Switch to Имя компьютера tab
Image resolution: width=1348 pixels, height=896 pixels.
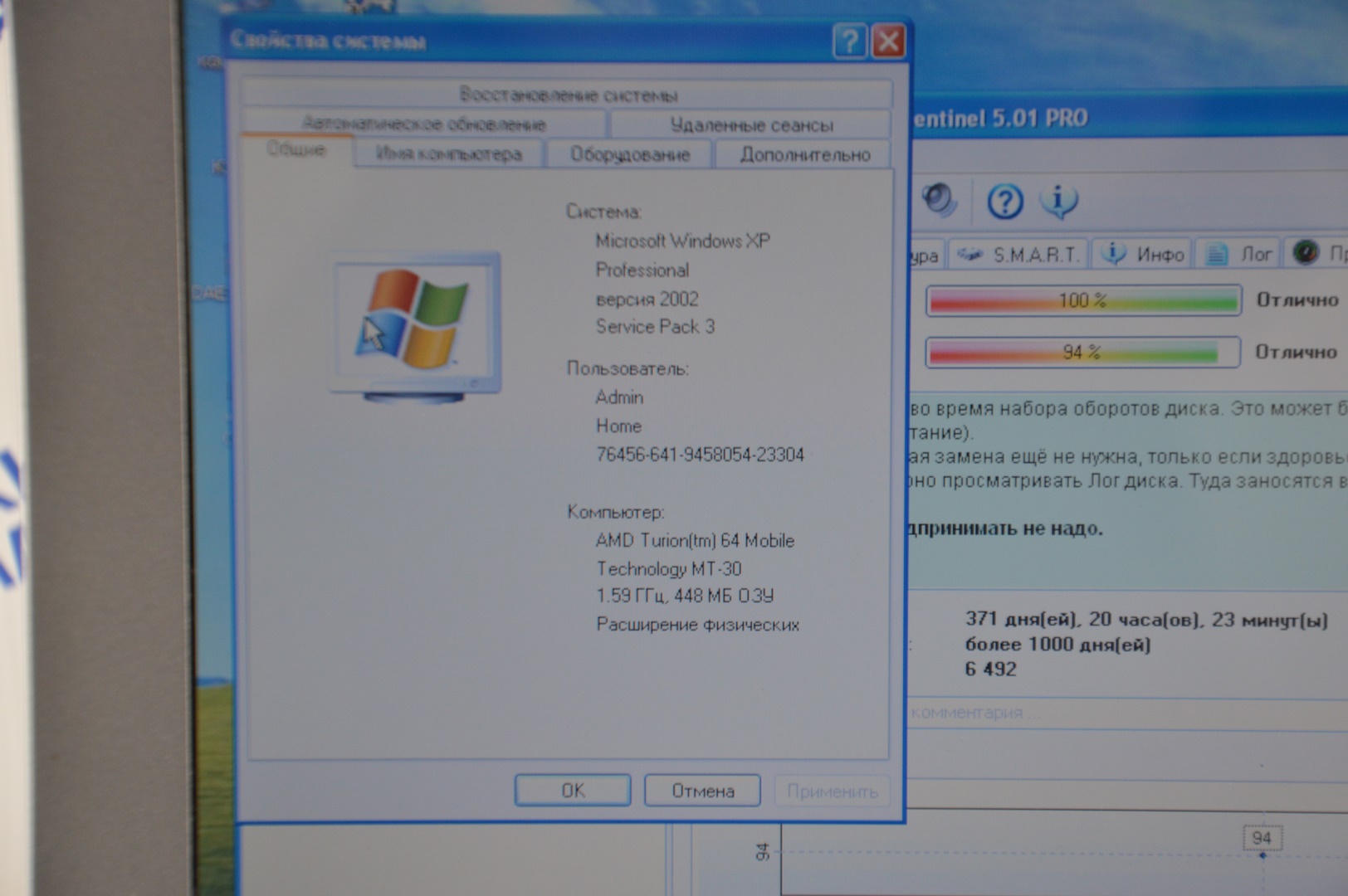(449, 154)
